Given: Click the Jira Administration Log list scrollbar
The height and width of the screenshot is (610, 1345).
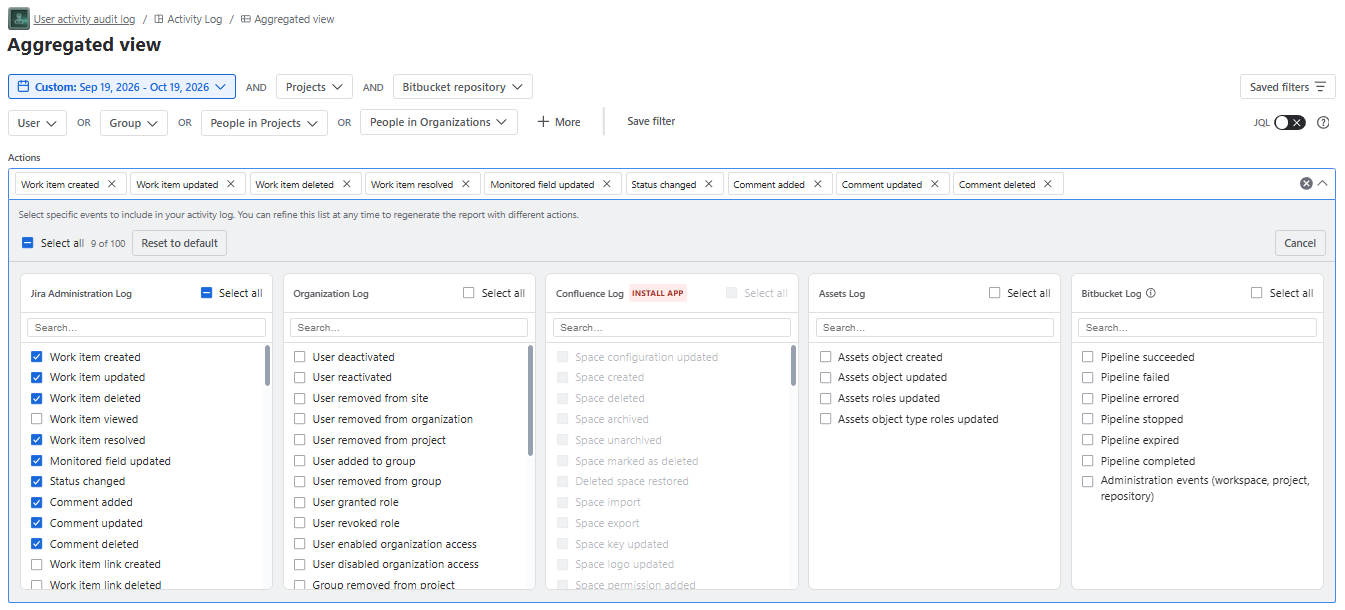Looking at the screenshot, I should (x=267, y=366).
